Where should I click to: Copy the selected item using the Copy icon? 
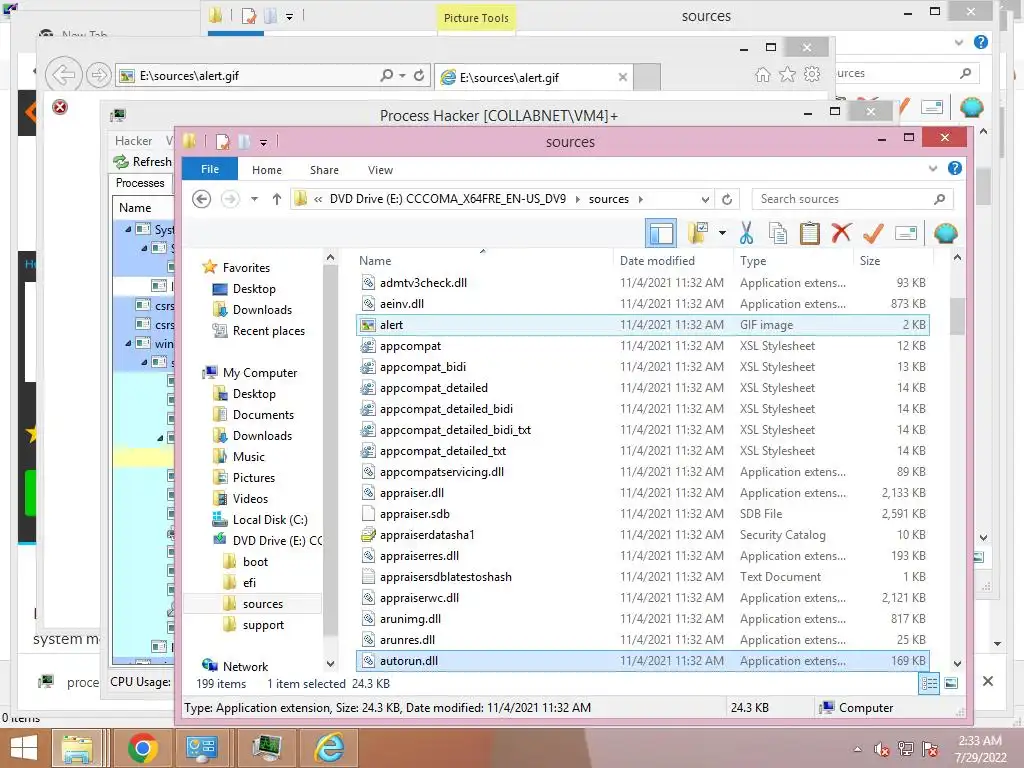(x=778, y=233)
